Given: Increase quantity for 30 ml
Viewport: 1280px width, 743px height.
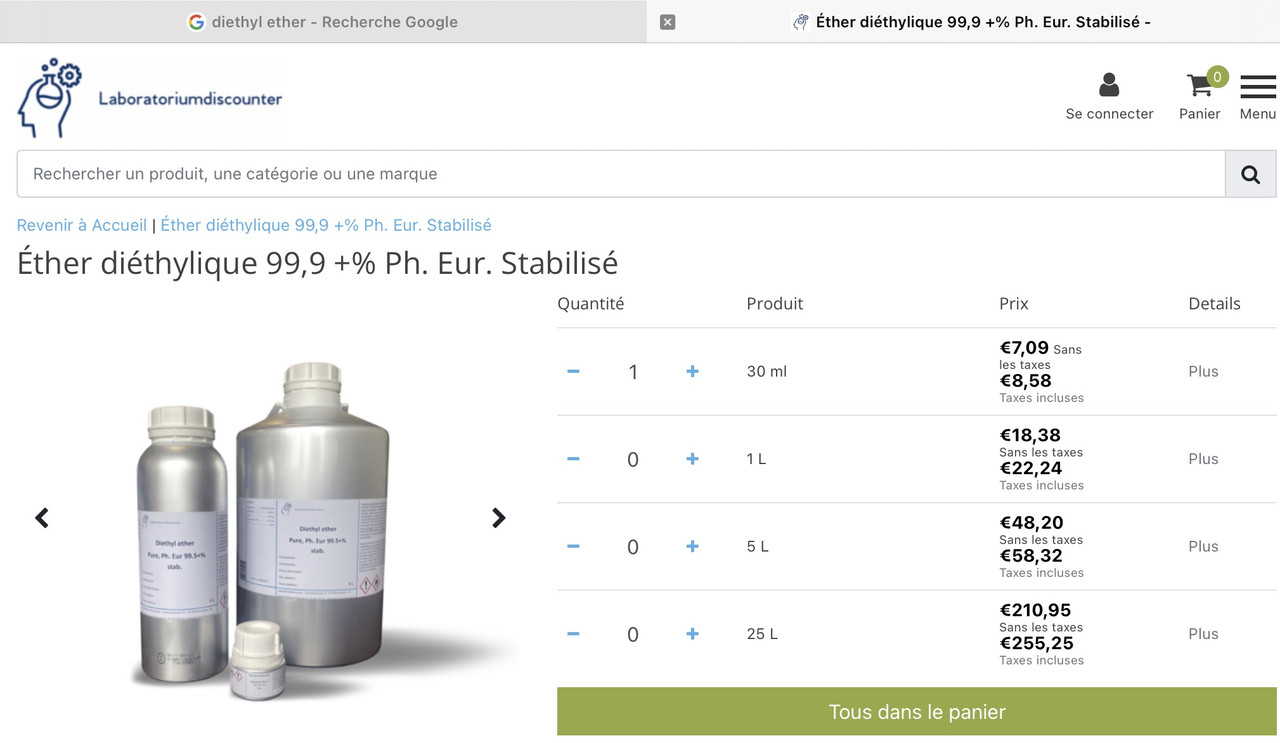Looking at the screenshot, I should 692,372.
